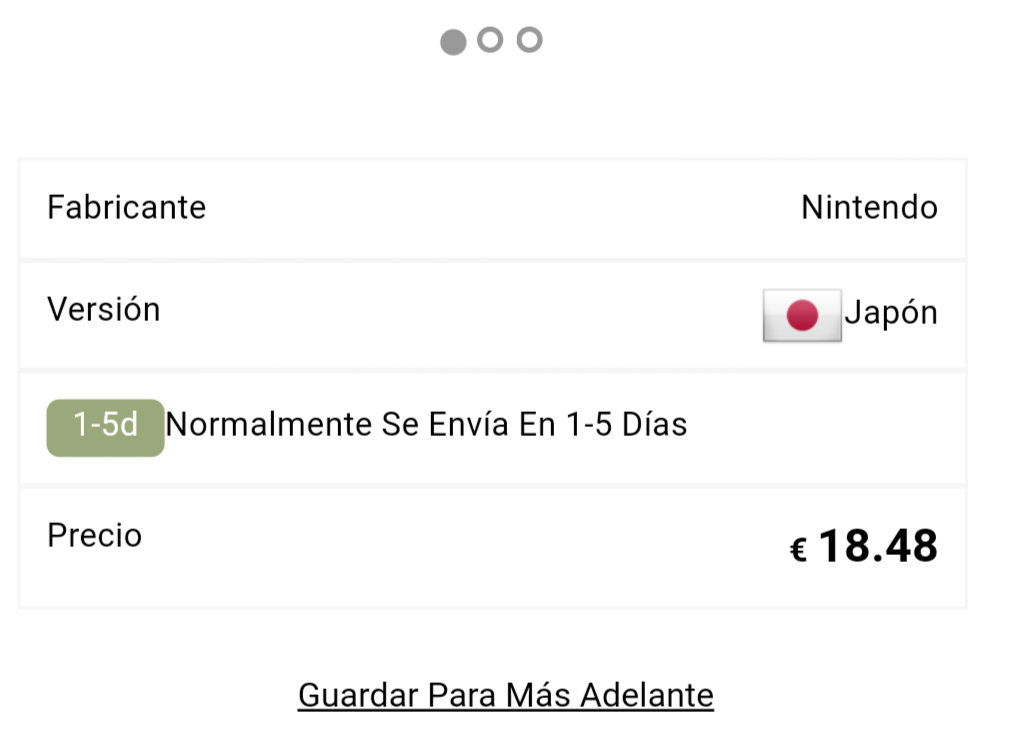1031x742 pixels.
Task: Jump to the third carousel dot
Action: pos(529,40)
